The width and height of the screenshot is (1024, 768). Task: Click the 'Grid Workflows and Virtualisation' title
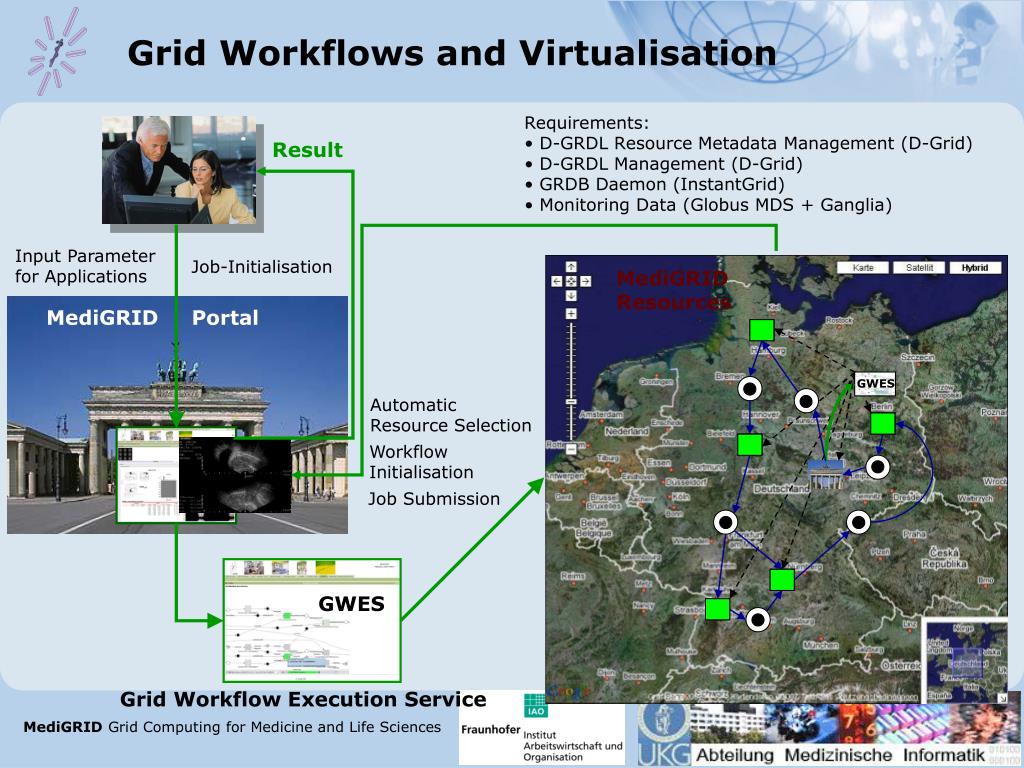coord(452,53)
